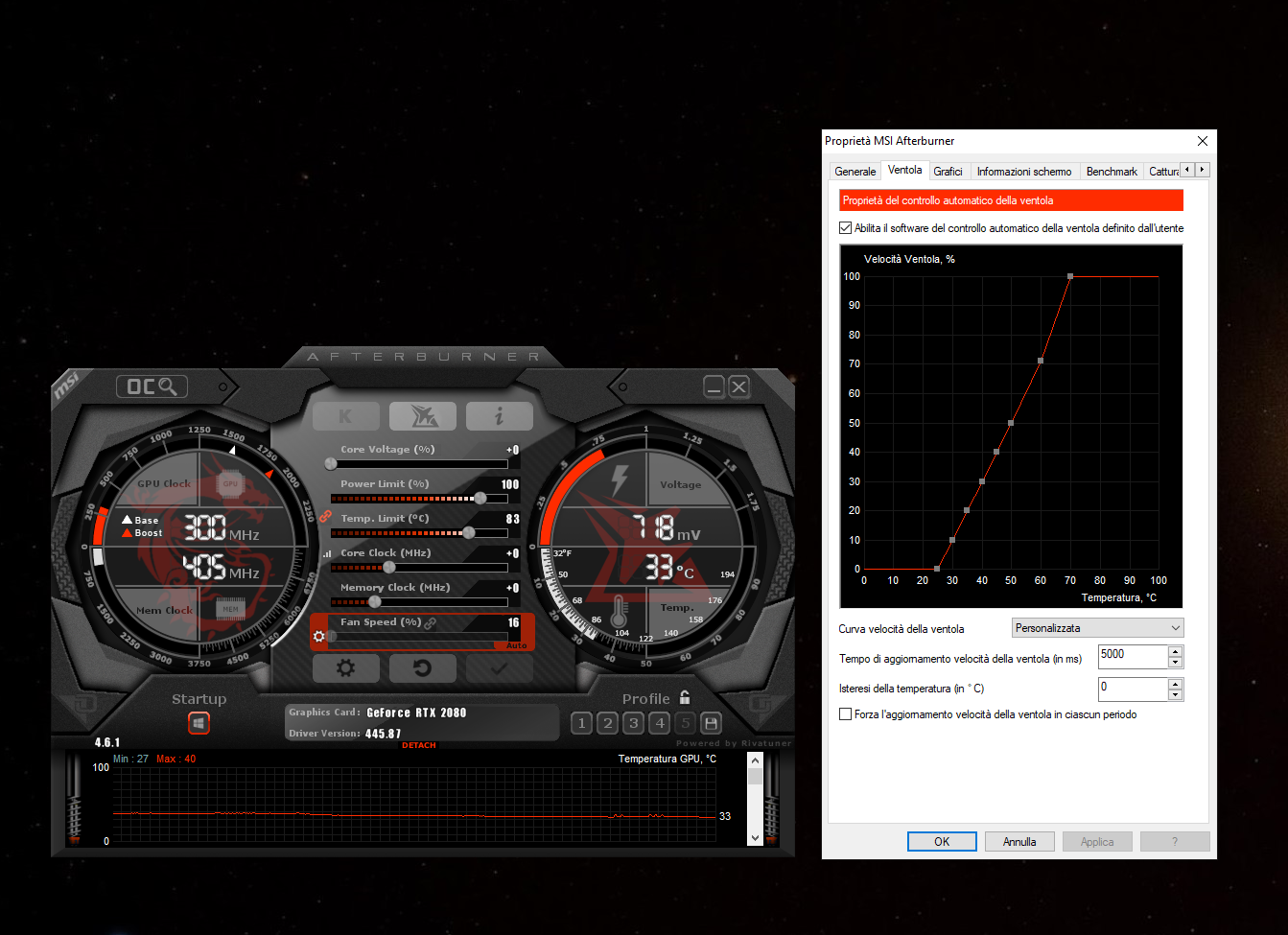Click the MSI dragon logo button
Image resolution: width=1288 pixels, height=935 pixels.
[x=423, y=416]
